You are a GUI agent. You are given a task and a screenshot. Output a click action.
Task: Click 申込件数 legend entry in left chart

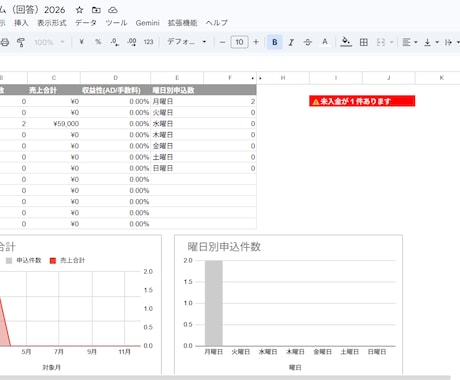(x=24, y=260)
